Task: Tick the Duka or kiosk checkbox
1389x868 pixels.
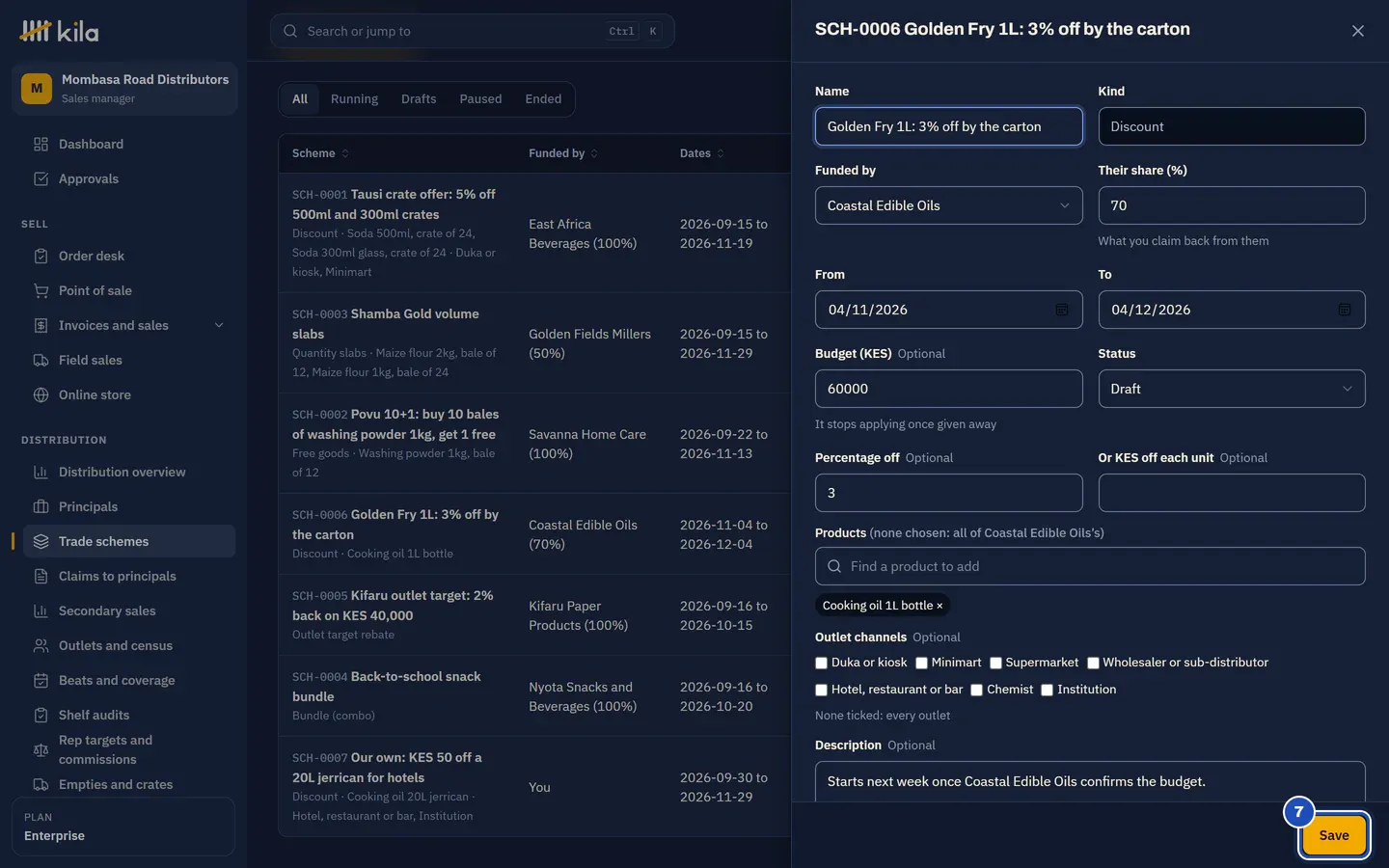Action: (x=822, y=663)
